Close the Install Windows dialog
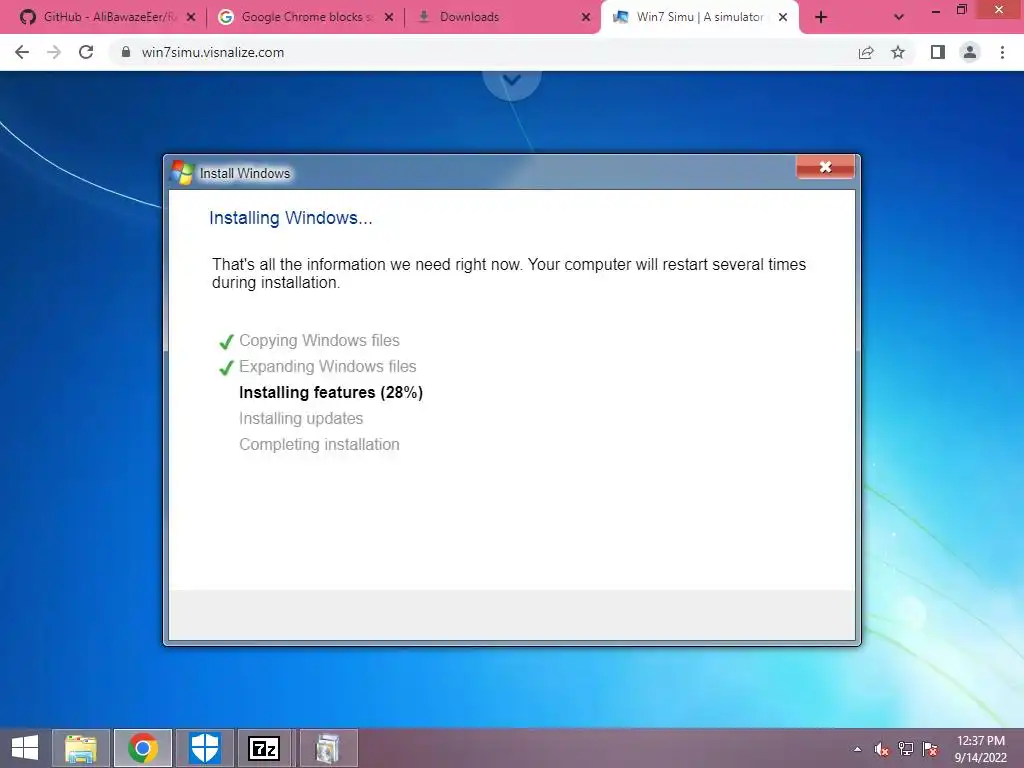The image size is (1024, 768). (x=825, y=167)
